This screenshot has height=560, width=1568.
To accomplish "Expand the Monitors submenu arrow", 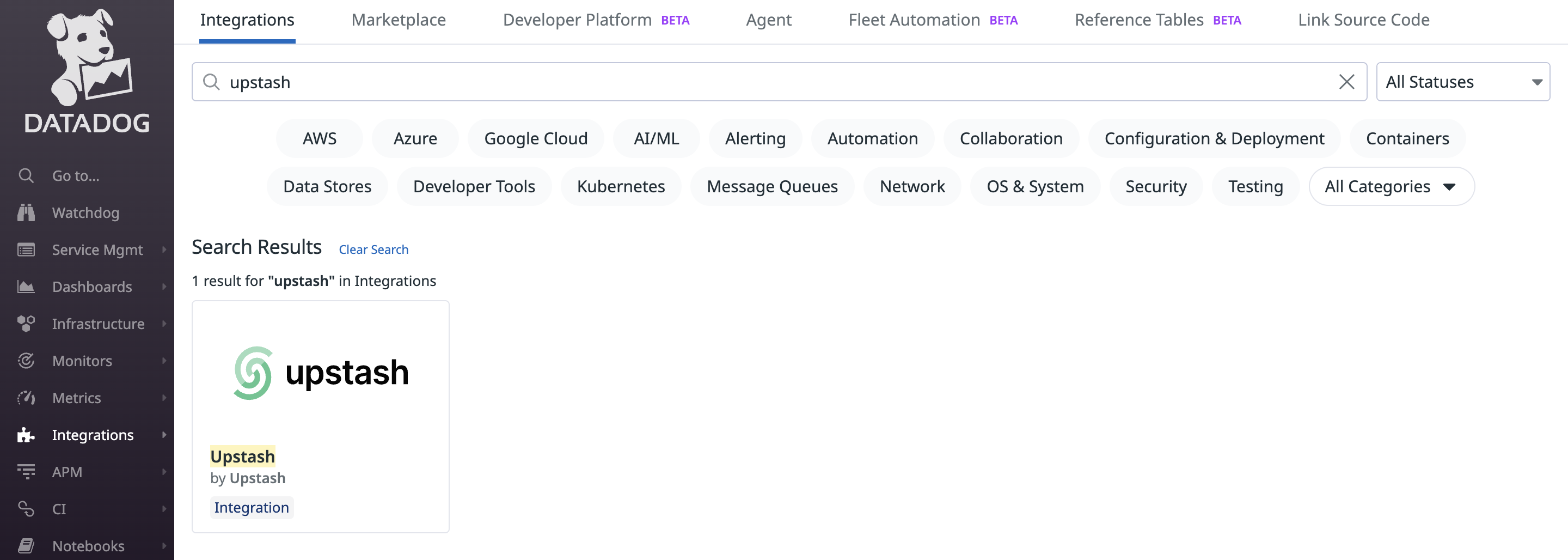I will [164, 361].
